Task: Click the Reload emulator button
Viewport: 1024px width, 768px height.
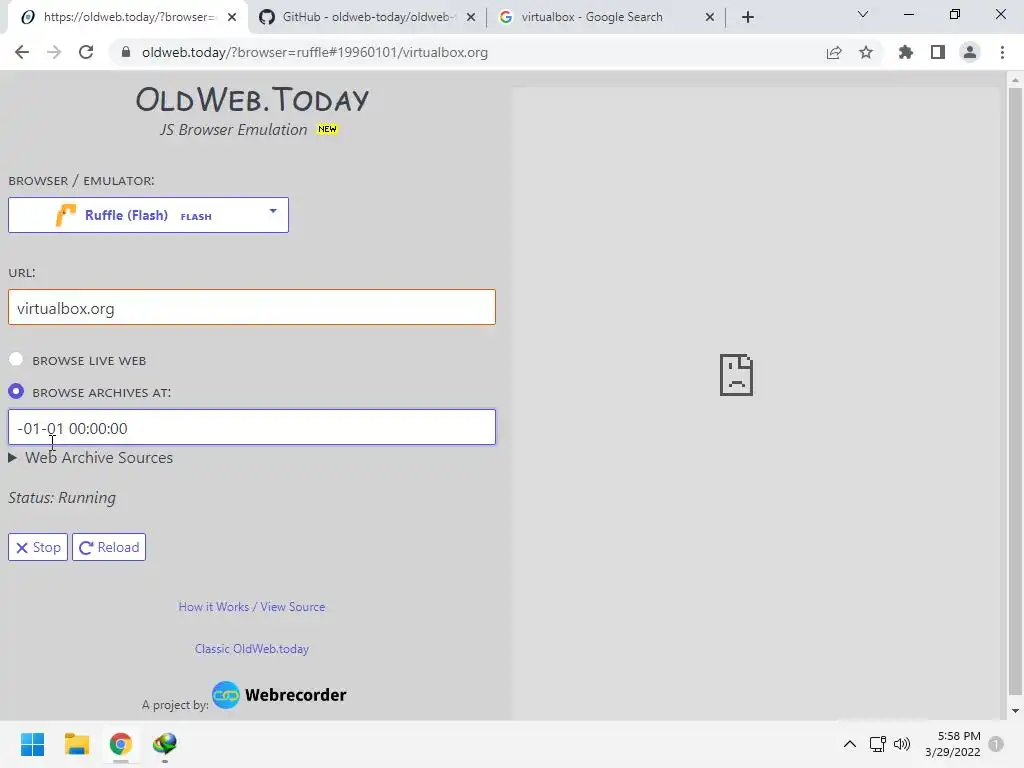Action: pyautogui.click(x=109, y=547)
